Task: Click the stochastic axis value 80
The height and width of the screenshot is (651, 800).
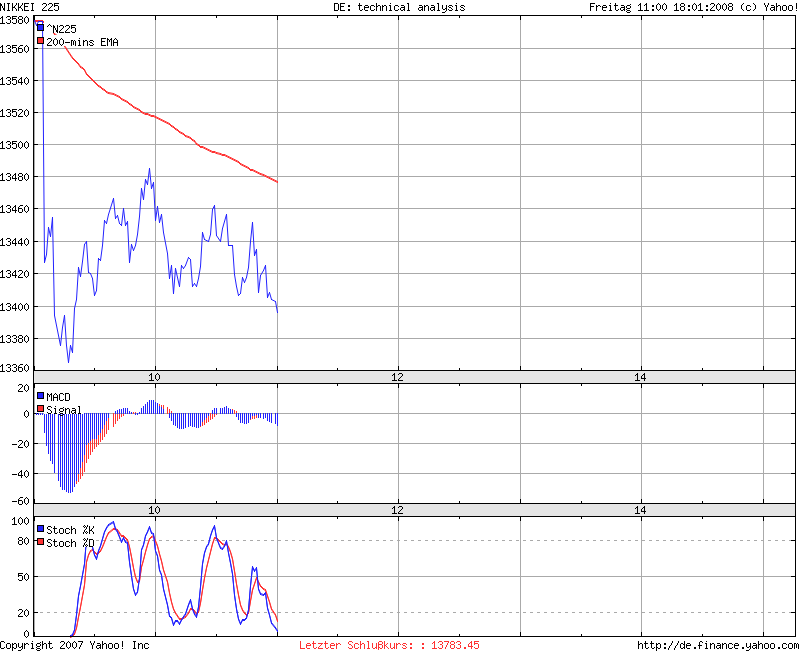Action: 23,541
